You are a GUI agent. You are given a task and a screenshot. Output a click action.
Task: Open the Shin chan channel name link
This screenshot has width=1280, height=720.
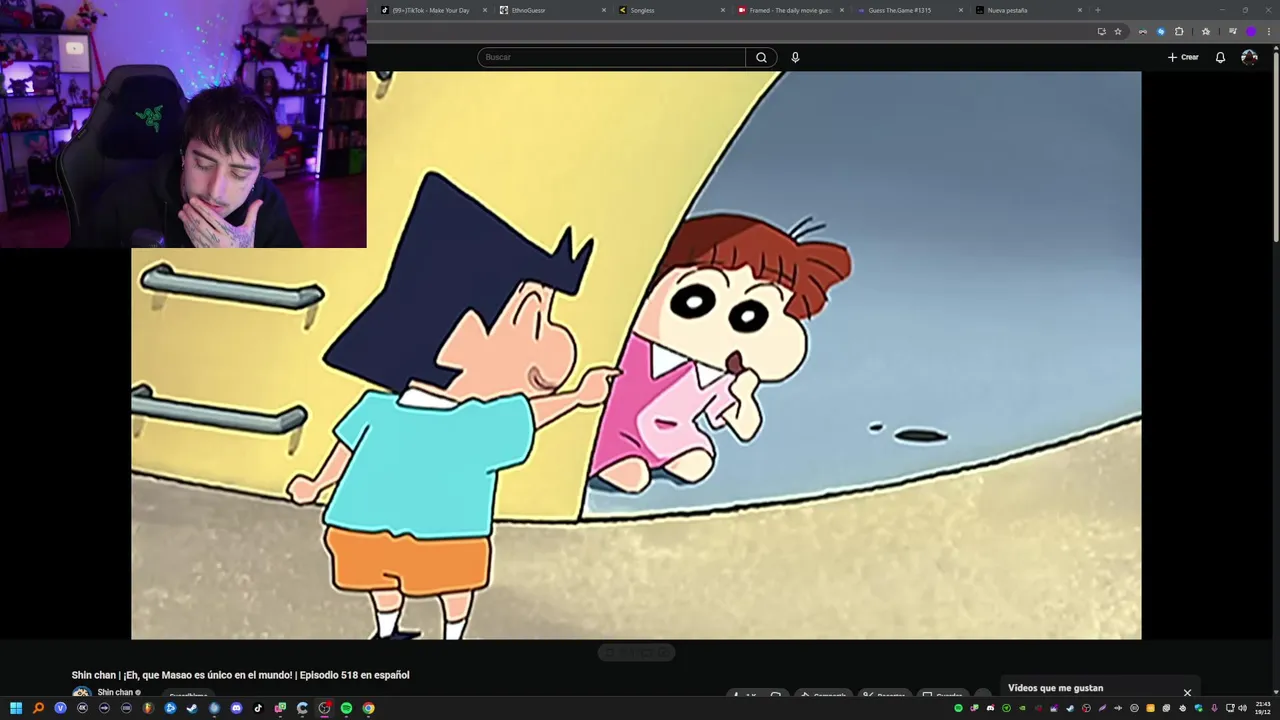point(115,692)
